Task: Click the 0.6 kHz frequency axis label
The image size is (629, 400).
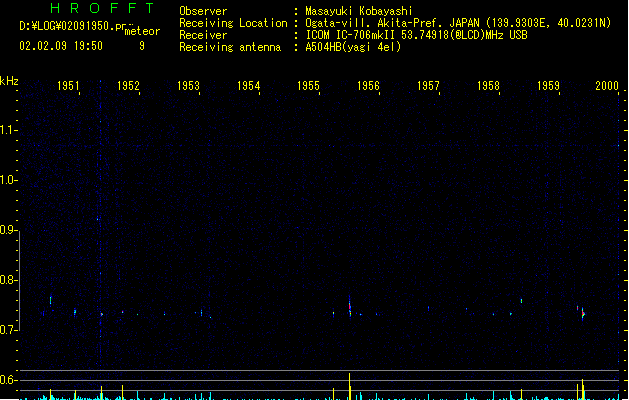Action: (8, 380)
